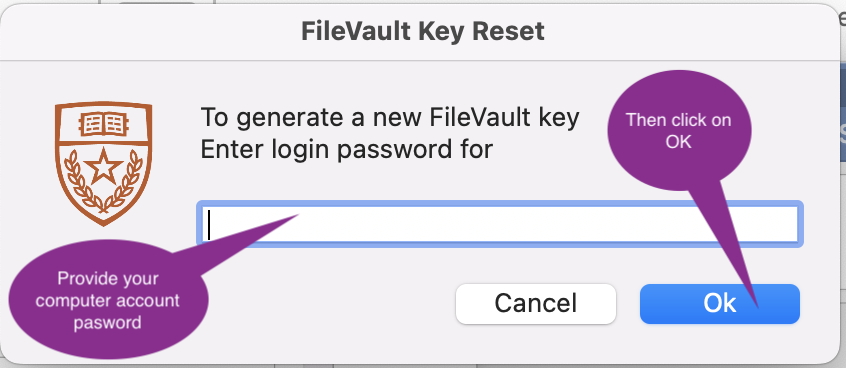Click the word 'Reset' in the dialog title
Viewport: 846px width, 368px height.
pos(508,31)
